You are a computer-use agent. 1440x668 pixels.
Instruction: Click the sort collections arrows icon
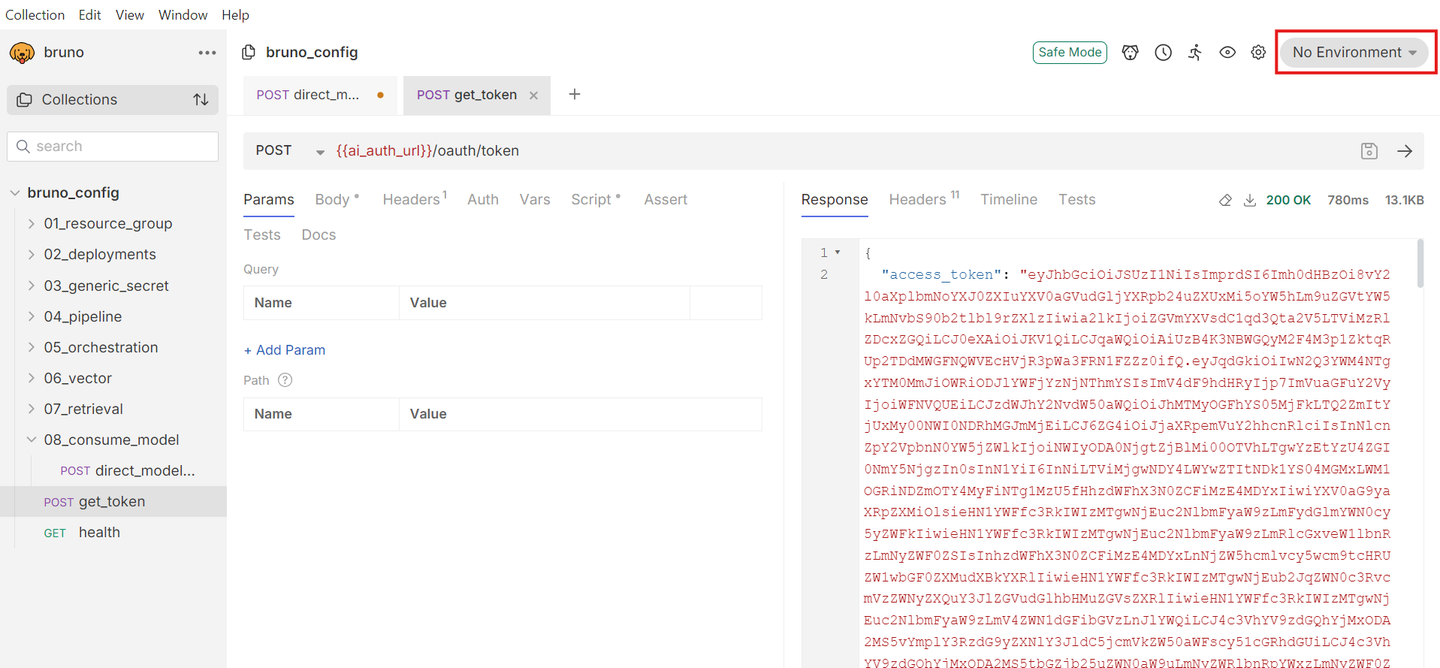click(x=201, y=100)
